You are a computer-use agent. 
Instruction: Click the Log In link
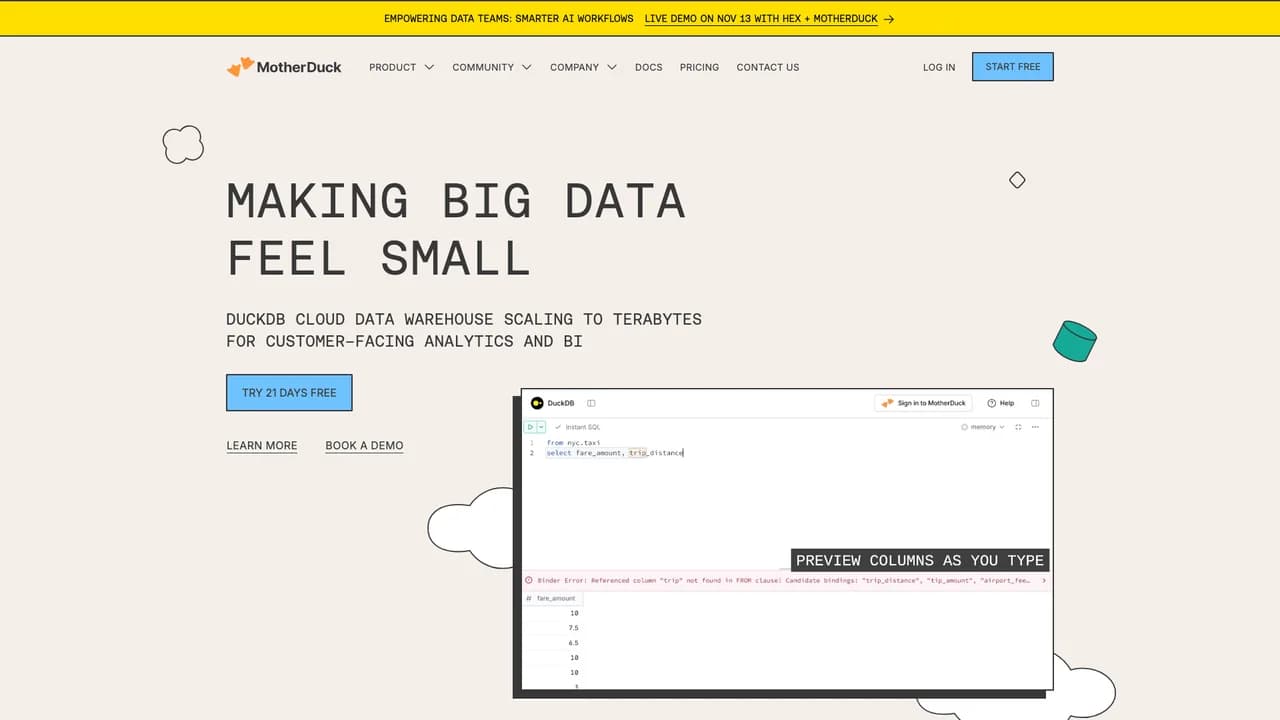[x=939, y=67]
